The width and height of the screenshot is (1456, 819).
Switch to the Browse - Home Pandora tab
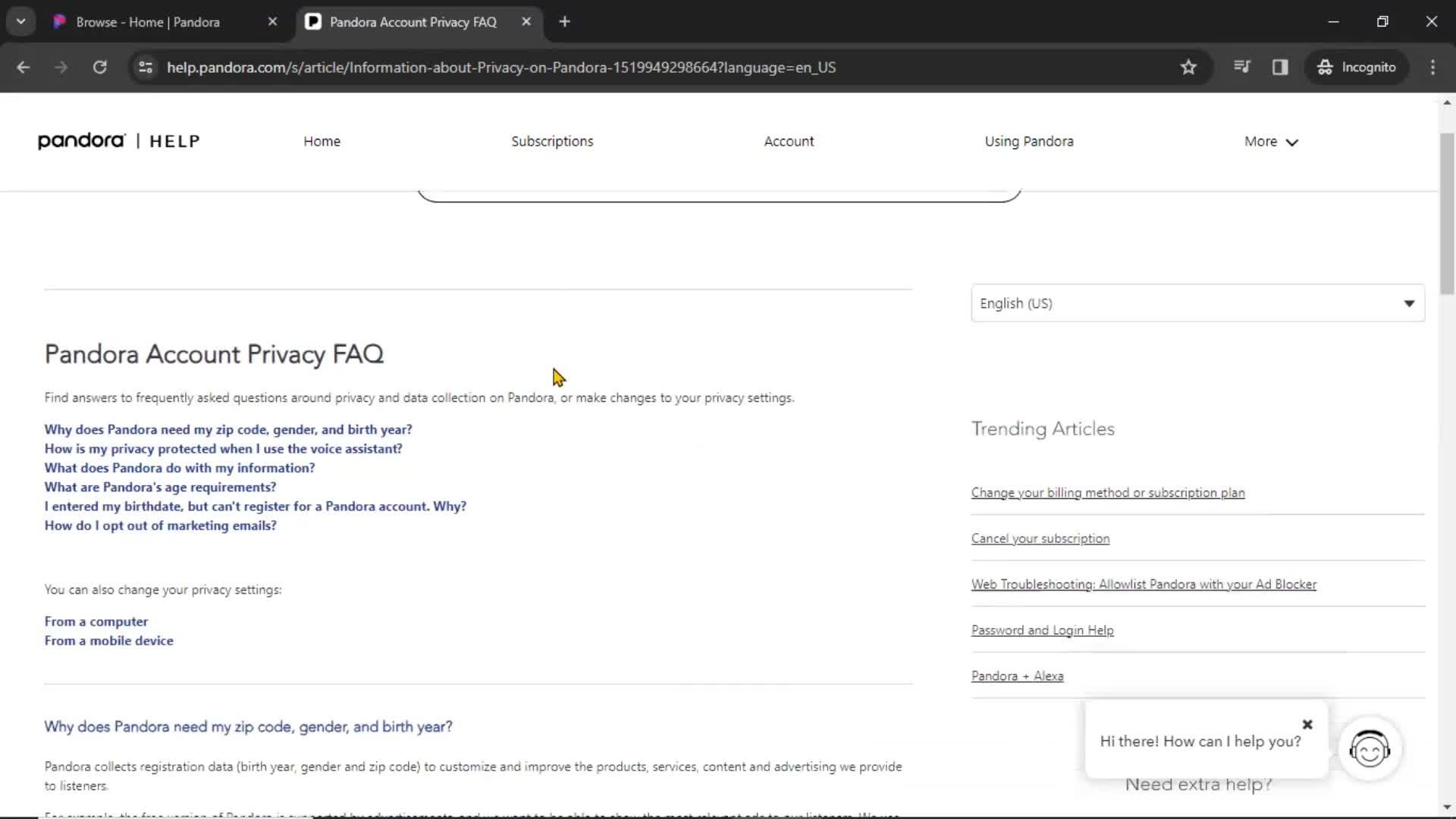pos(148,22)
